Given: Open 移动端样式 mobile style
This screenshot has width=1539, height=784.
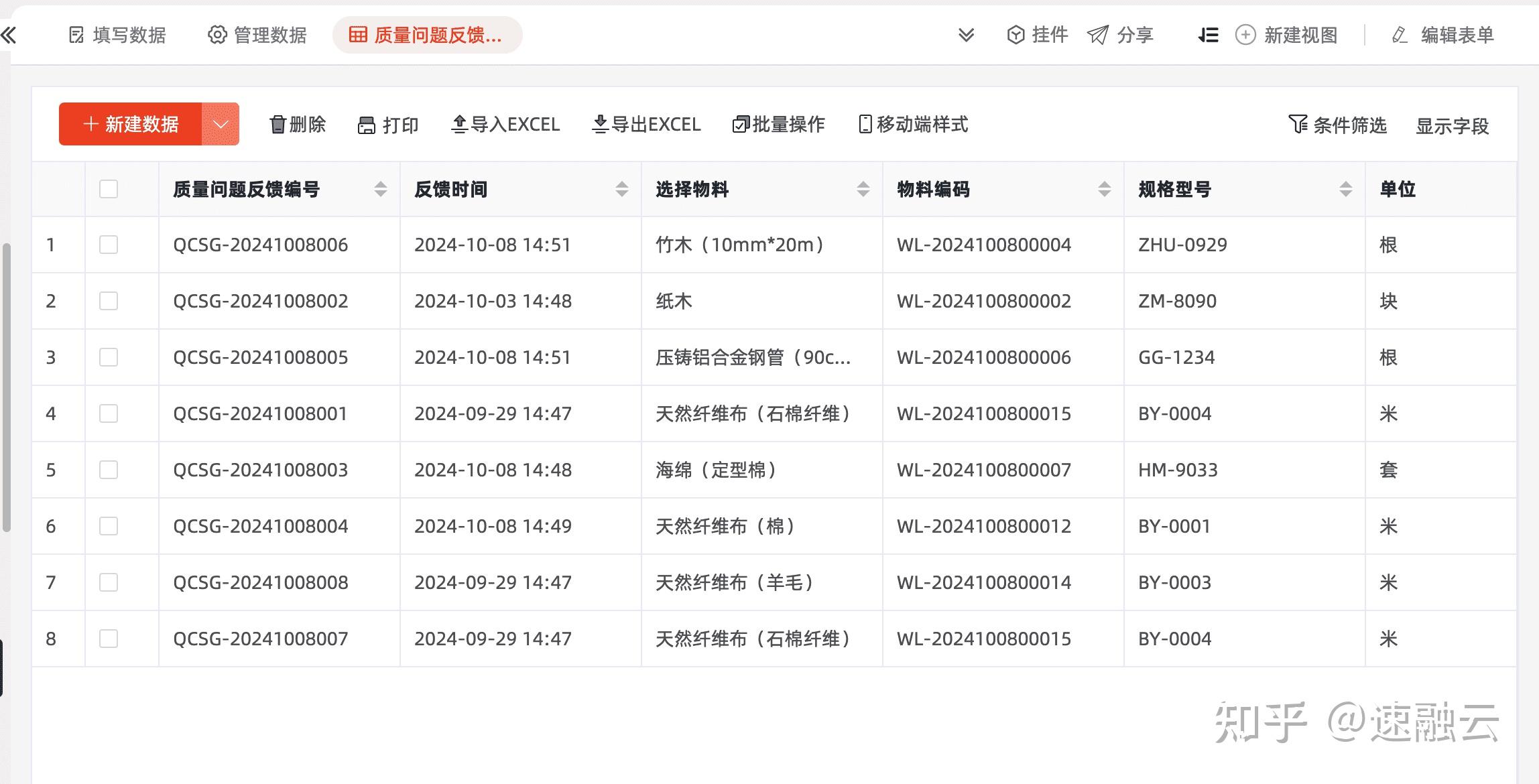Looking at the screenshot, I should (x=914, y=125).
